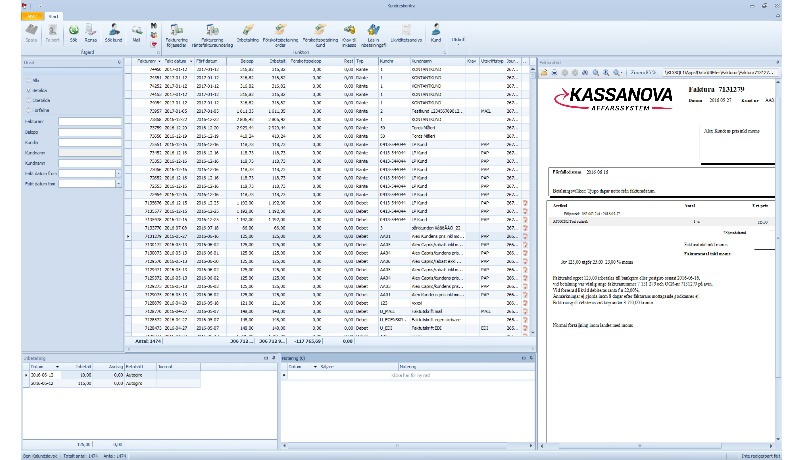Expand the Funktion group dialog launcher
The height and width of the screenshot is (460, 800).
(444, 53)
